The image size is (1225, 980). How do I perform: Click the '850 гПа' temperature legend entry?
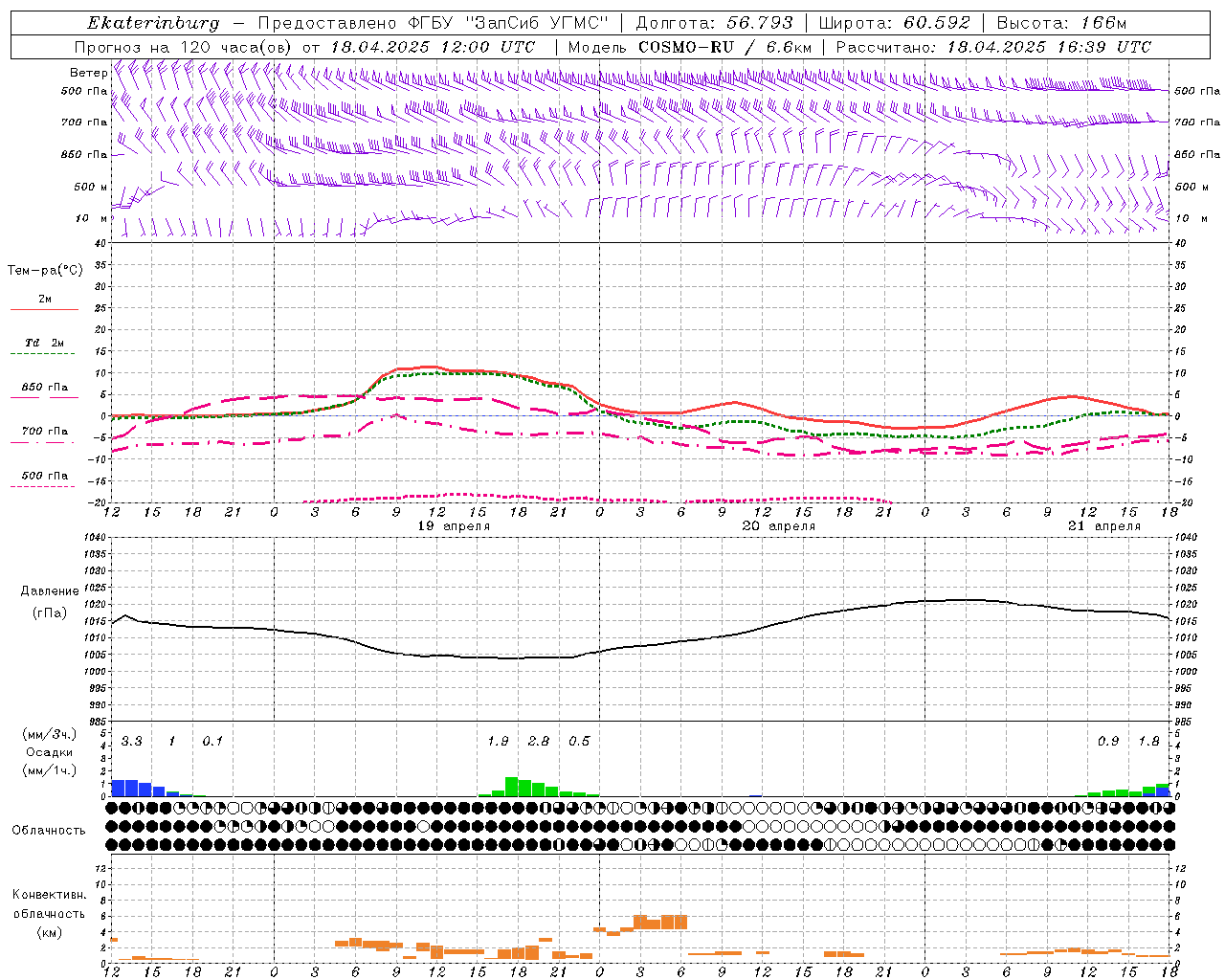pyautogui.click(x=45, y=387)
